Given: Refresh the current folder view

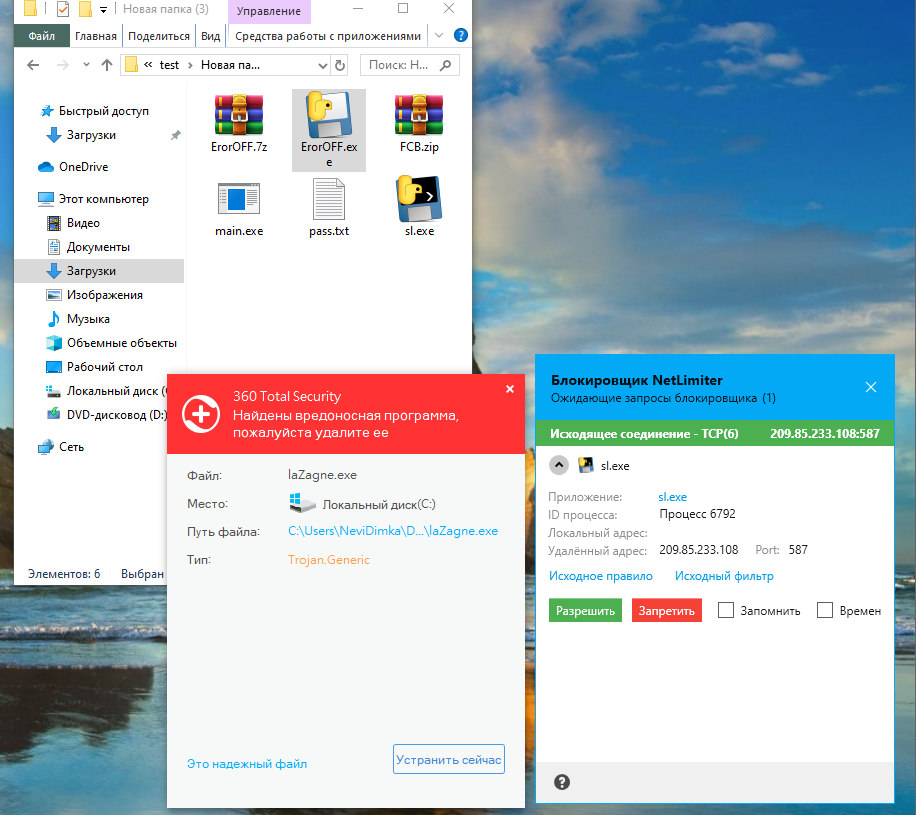Looking at the screenshot, I should click(x=340, y=65).
